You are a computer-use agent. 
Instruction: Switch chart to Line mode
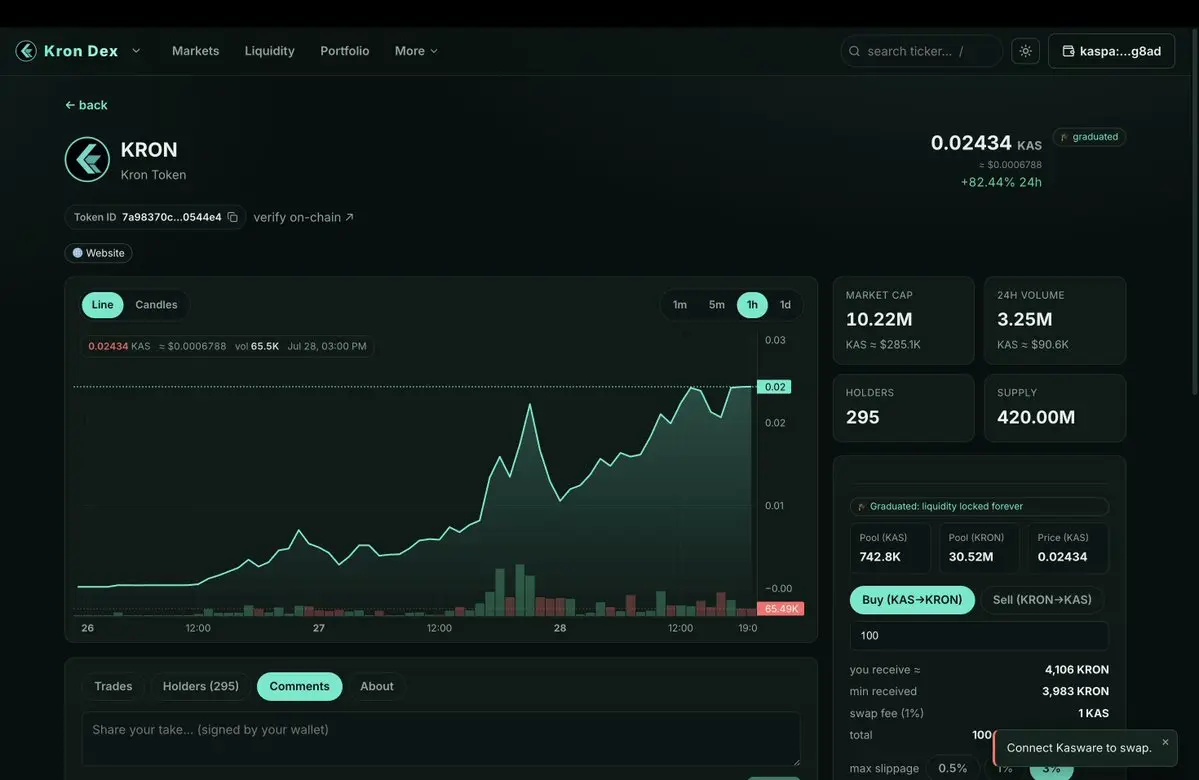pyautogui.click(x=102, y=304)
